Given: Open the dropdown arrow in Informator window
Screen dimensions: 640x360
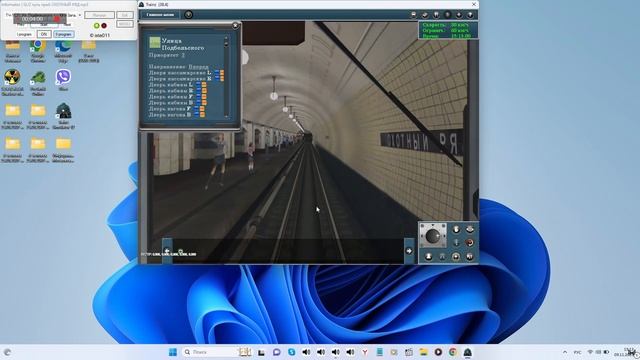Looking at the screenshot, I should pos(80,15).
